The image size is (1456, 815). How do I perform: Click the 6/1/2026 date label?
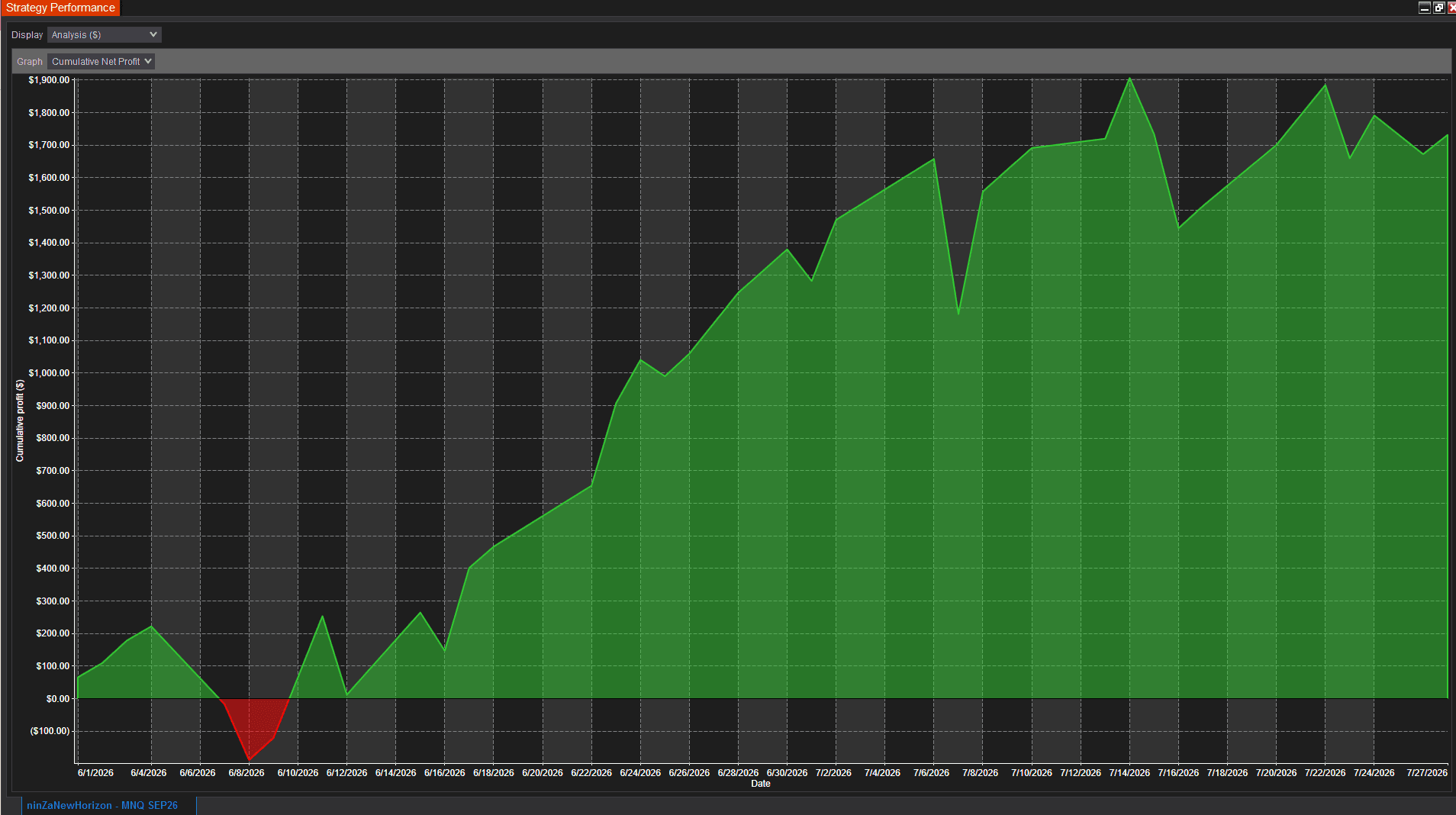[95, 773]
